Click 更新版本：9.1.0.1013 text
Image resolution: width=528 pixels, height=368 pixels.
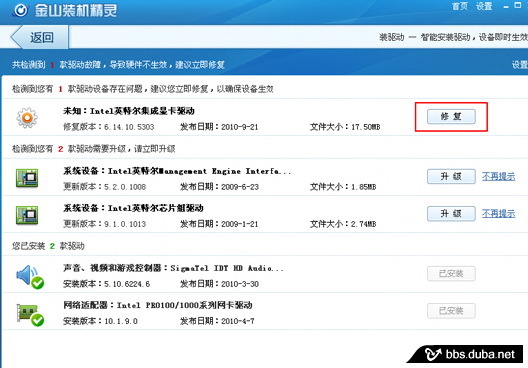pyautogui.click(x=104, y=224)
